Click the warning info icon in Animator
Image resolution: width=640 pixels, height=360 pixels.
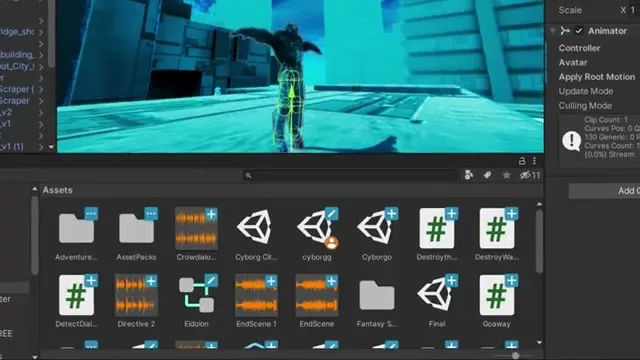tap(572, 141)
